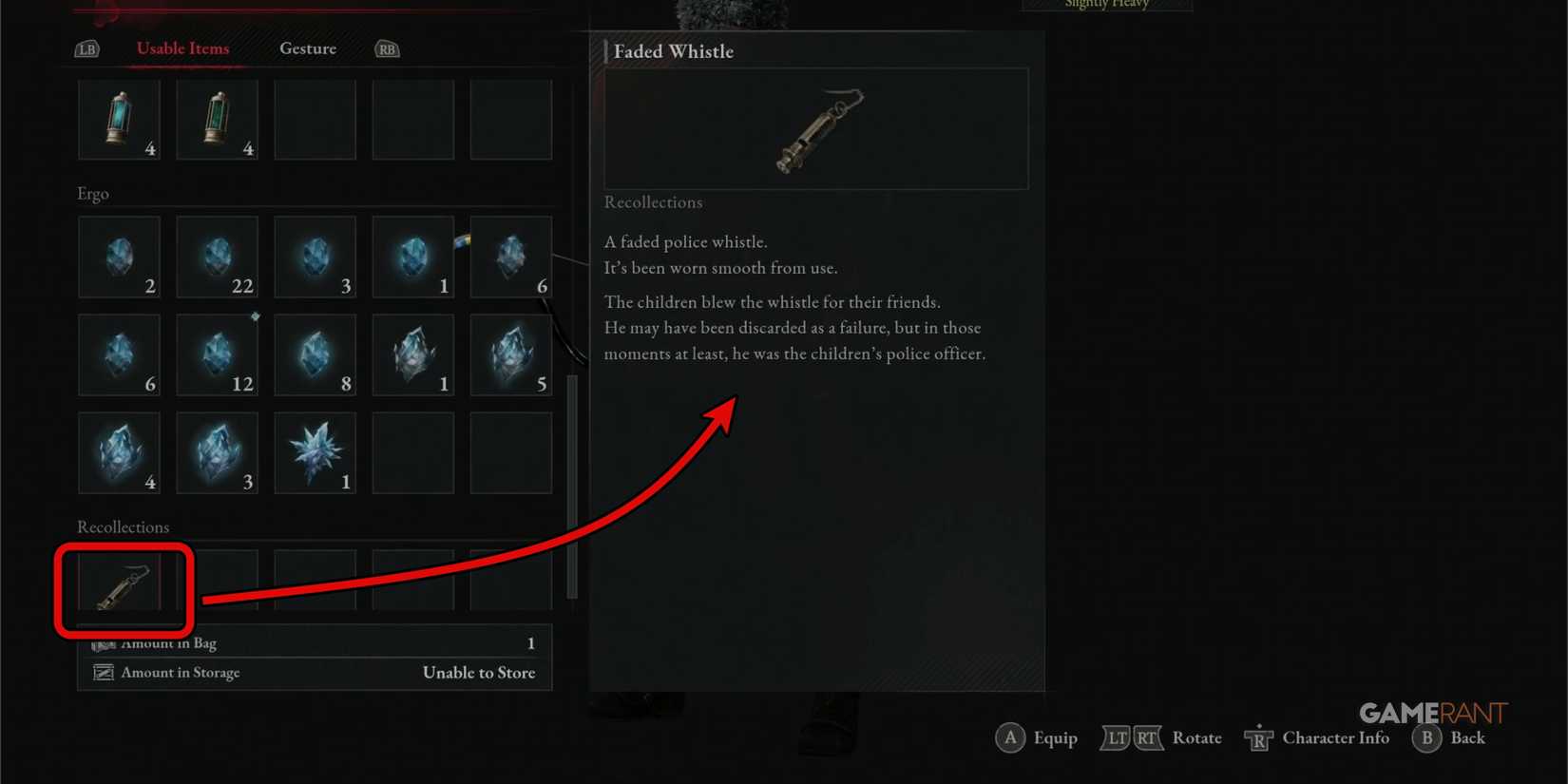The image size is (1568, 784).
Task: Select the Ergo item with quantity 8
Action: [315, 354]
